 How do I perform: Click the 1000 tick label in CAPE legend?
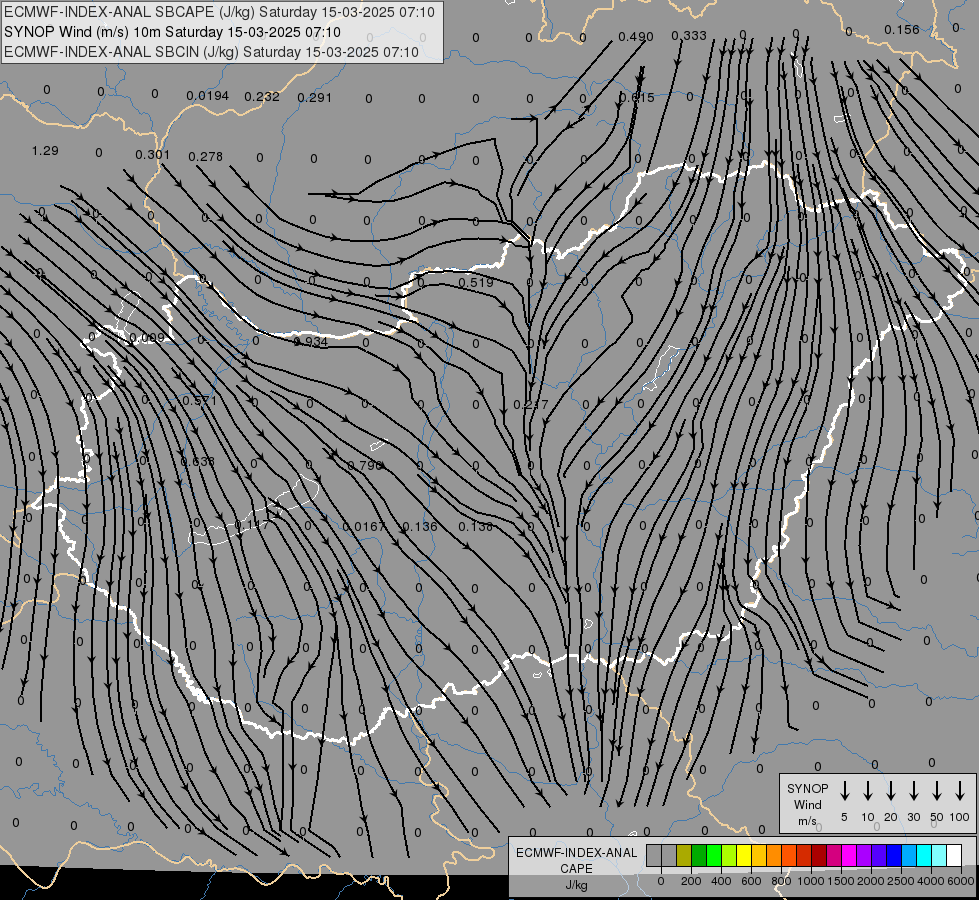810,881
